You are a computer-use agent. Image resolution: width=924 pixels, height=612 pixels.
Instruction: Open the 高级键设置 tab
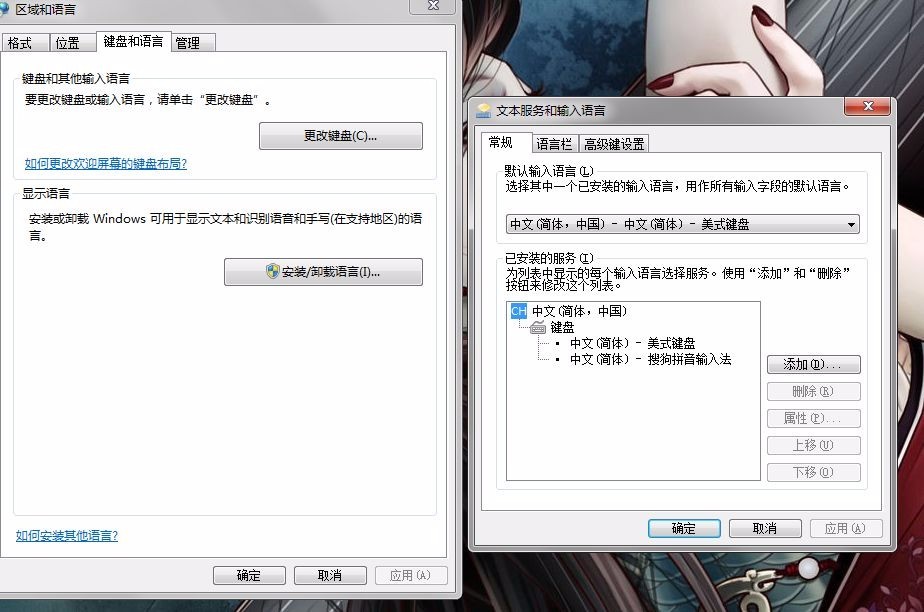point(614,144)
